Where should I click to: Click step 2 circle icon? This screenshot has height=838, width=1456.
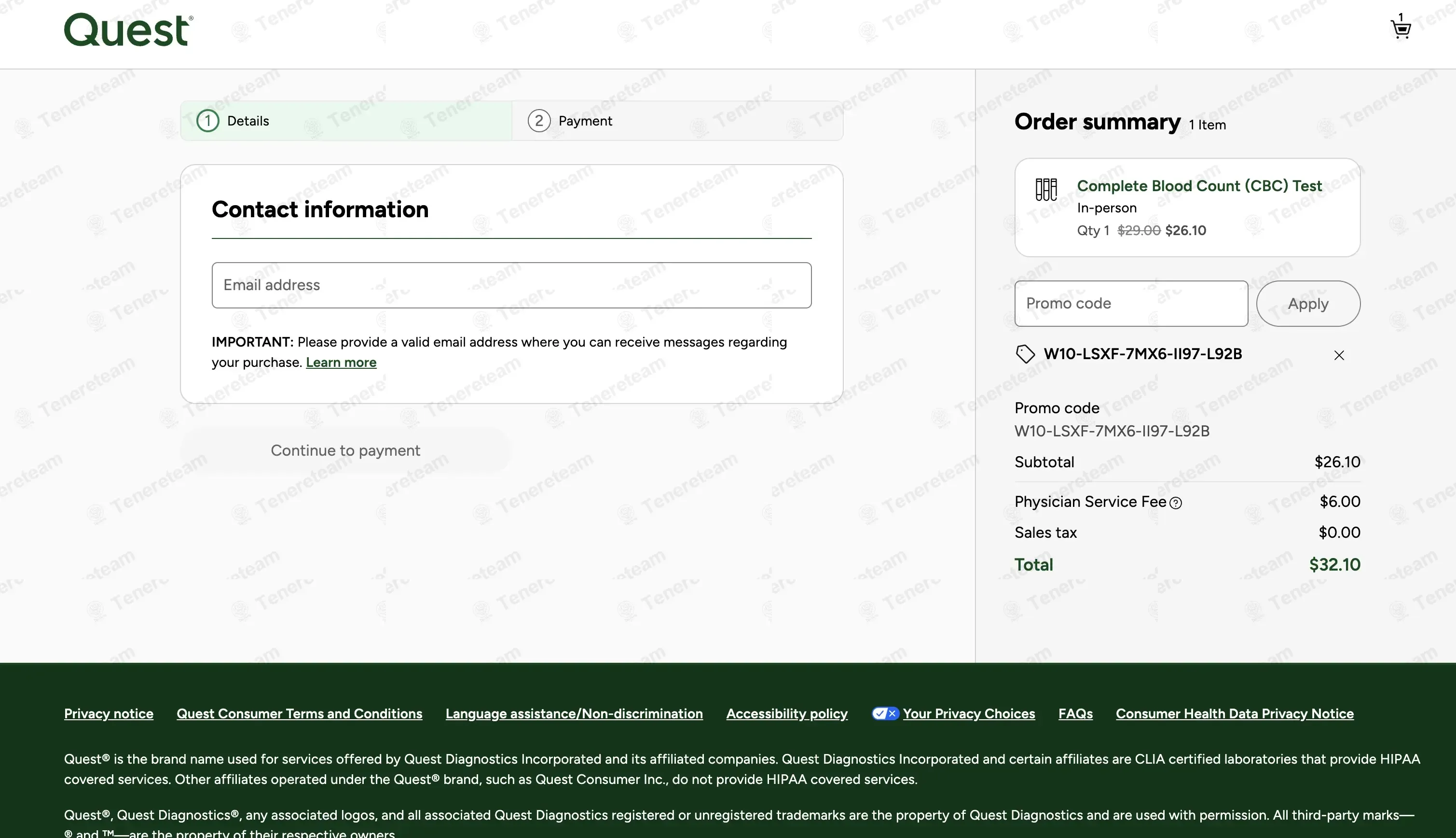pyautogui.click(x=539, y=121)
